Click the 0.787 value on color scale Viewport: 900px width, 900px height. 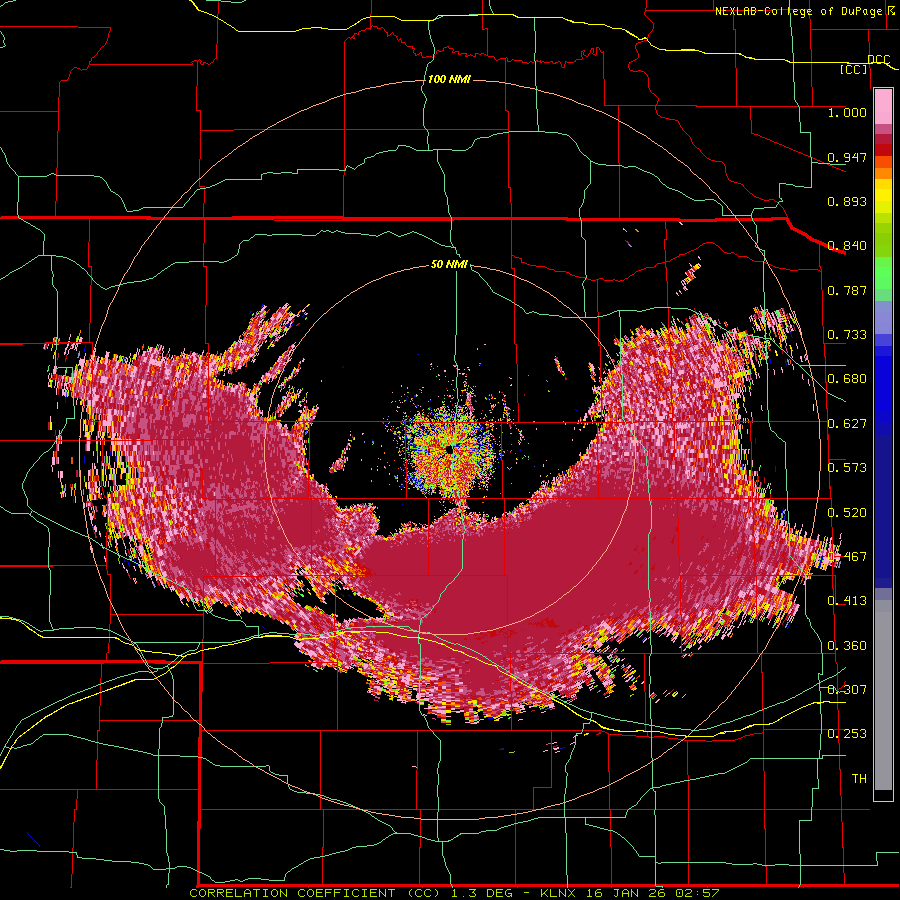click(847, 290)
